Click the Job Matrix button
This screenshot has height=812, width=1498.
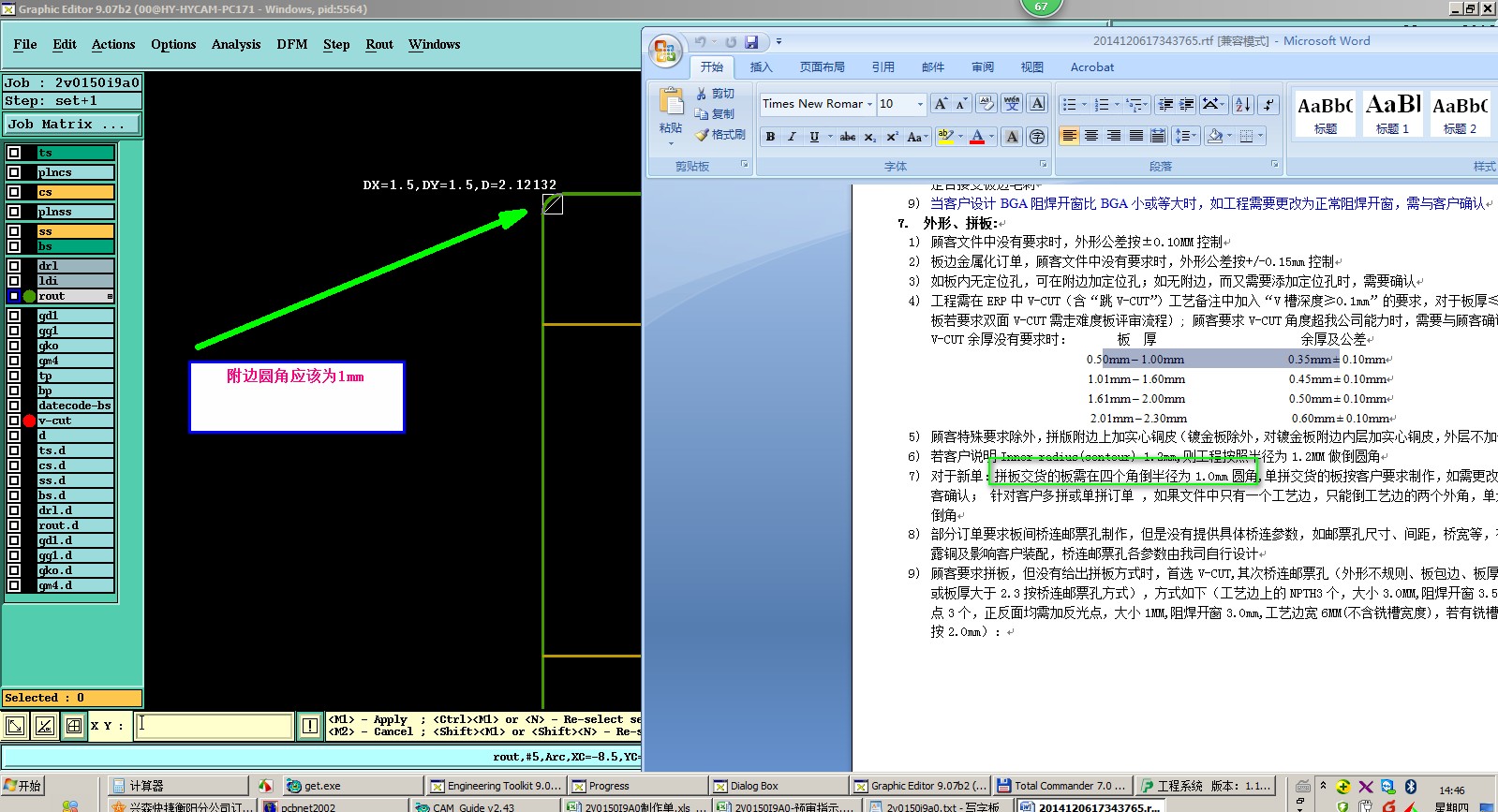(x=72, y=124)
